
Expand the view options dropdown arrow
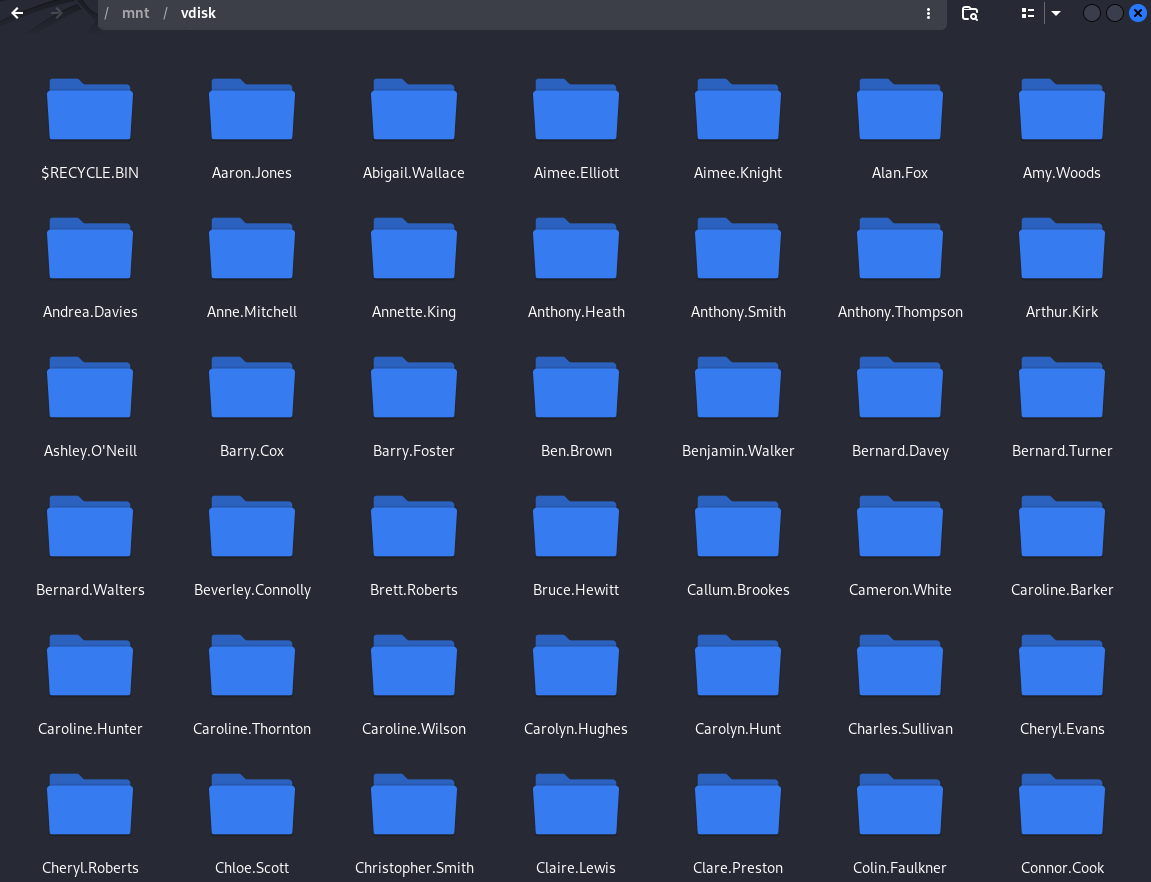(1056, 13)
